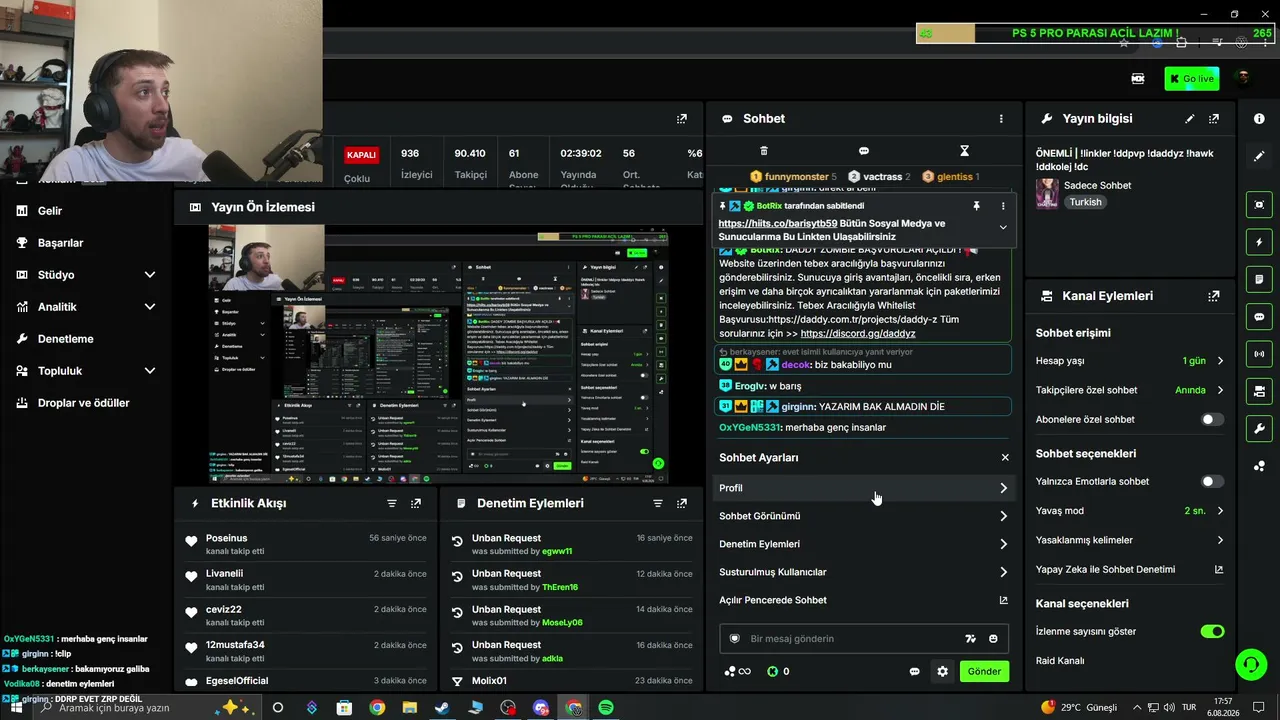The width and height of the screenshot is (1280, 720).
Task: Open the profile avatar menu
Action: (1243, 78)
